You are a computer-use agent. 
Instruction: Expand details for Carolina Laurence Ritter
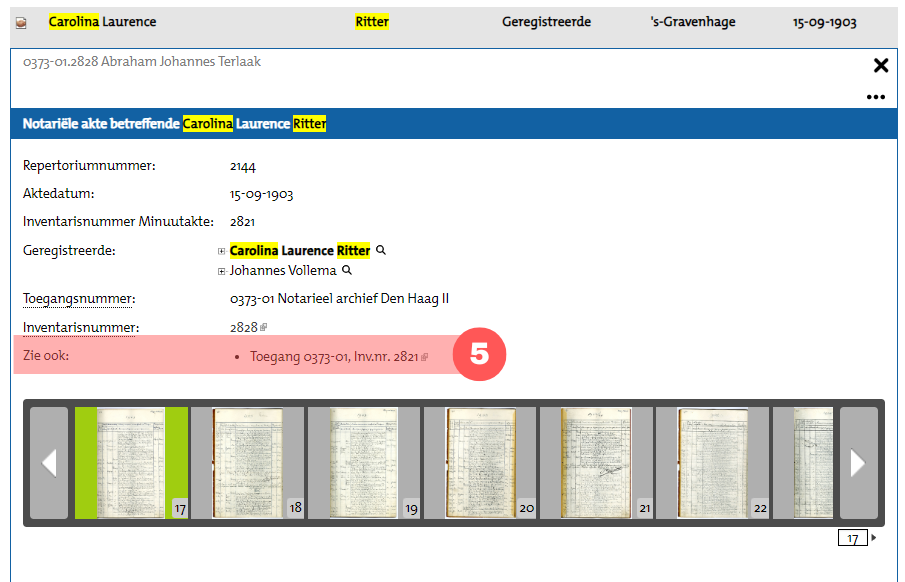[222, 251]
